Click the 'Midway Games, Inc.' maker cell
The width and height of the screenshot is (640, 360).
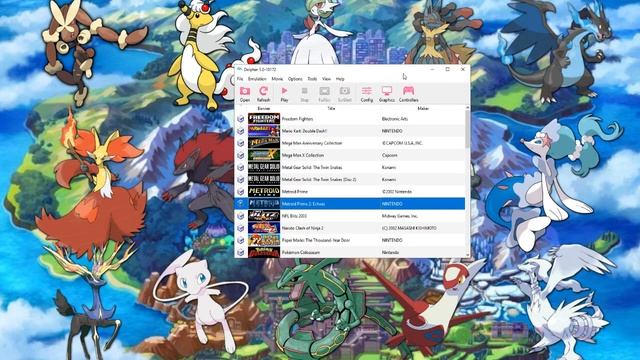[400, 216]
